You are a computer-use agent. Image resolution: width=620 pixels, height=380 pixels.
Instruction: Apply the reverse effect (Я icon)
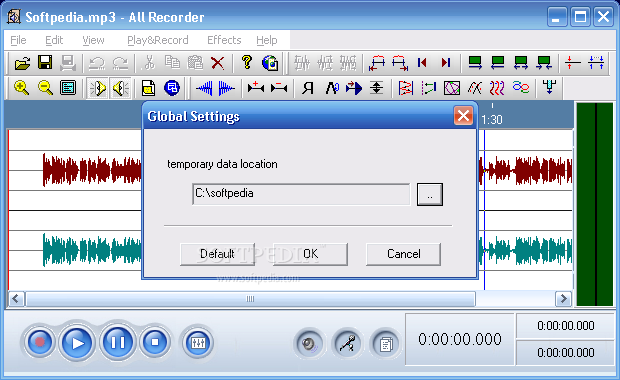(307, 88)
